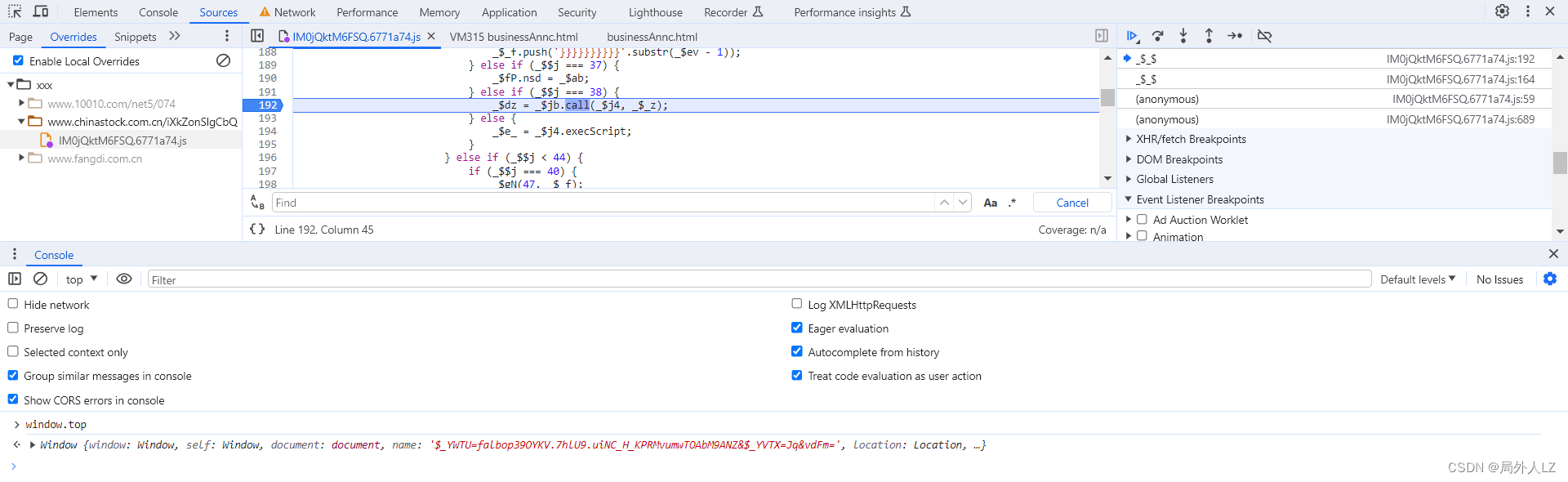
Task: Disable Eager evaluation
Action: (797, 328)
